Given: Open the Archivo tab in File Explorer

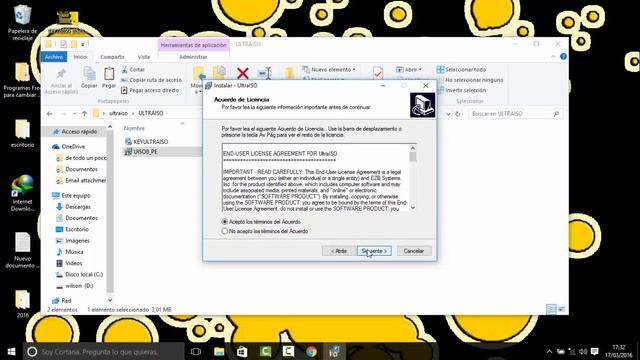Looking at the screenshot, I should click(x=54, y=57).
